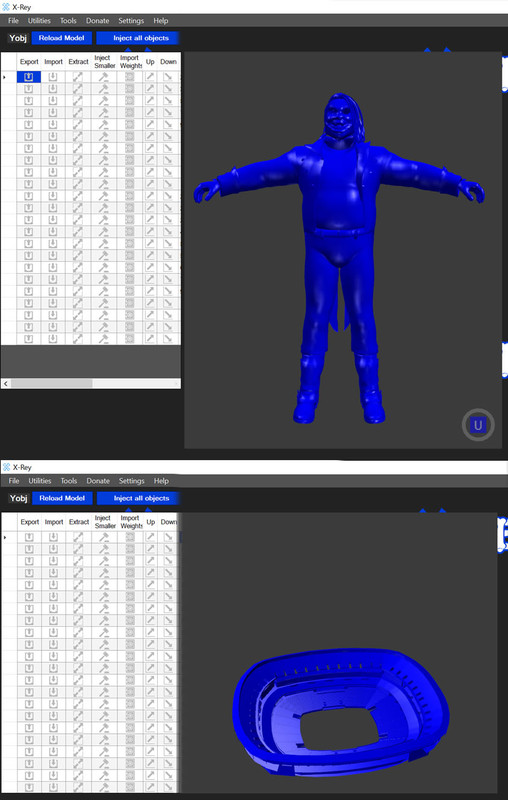This screenshot has width=508, height=800.
Task: Click the row selector arrow in the wrestler window table
Action: 5,77
